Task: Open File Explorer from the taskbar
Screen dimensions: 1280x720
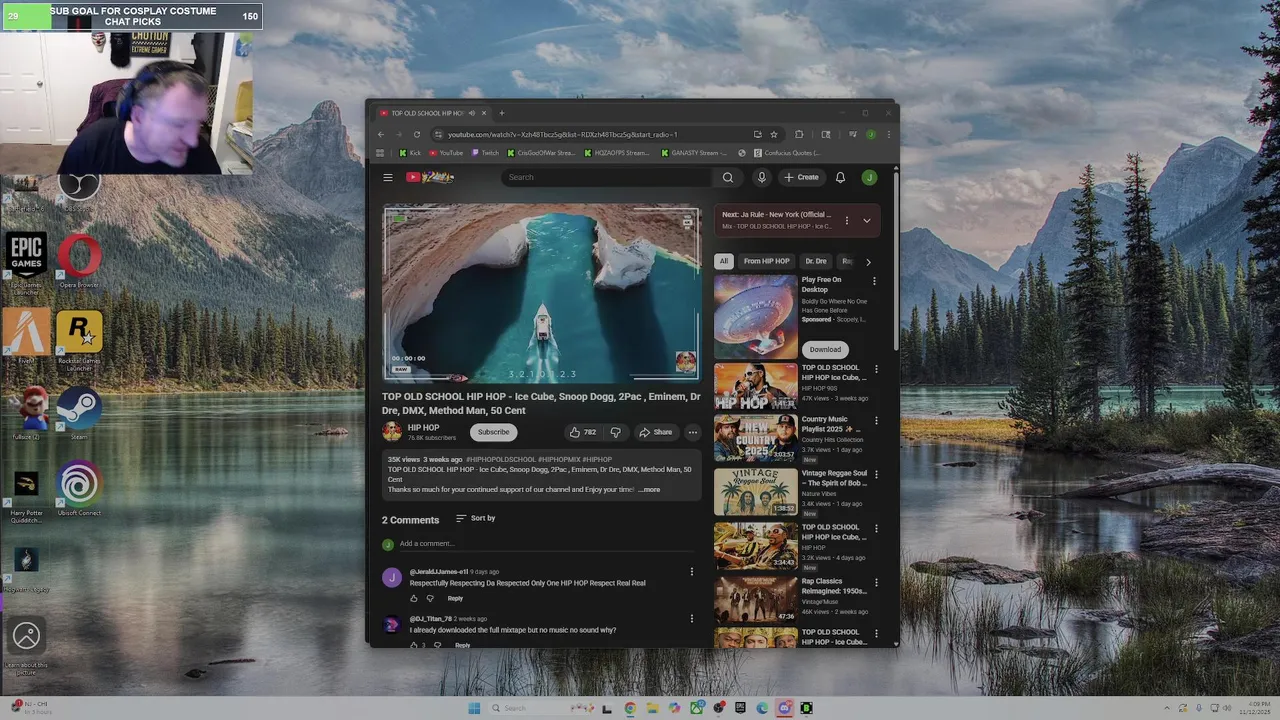Action: [651, 708]
